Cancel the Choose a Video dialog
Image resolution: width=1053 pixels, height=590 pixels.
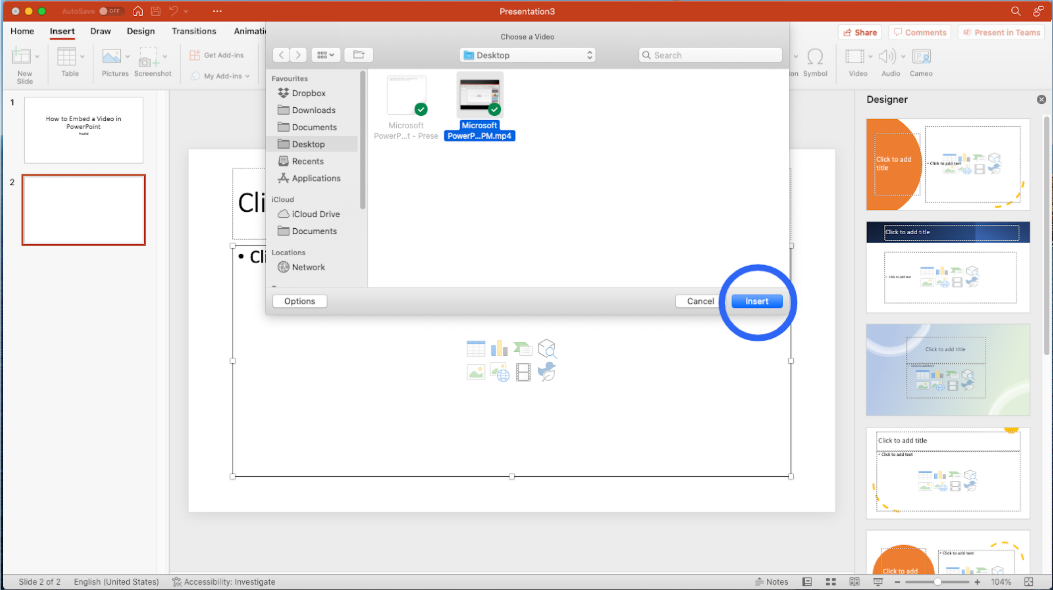tap(700, 301)
